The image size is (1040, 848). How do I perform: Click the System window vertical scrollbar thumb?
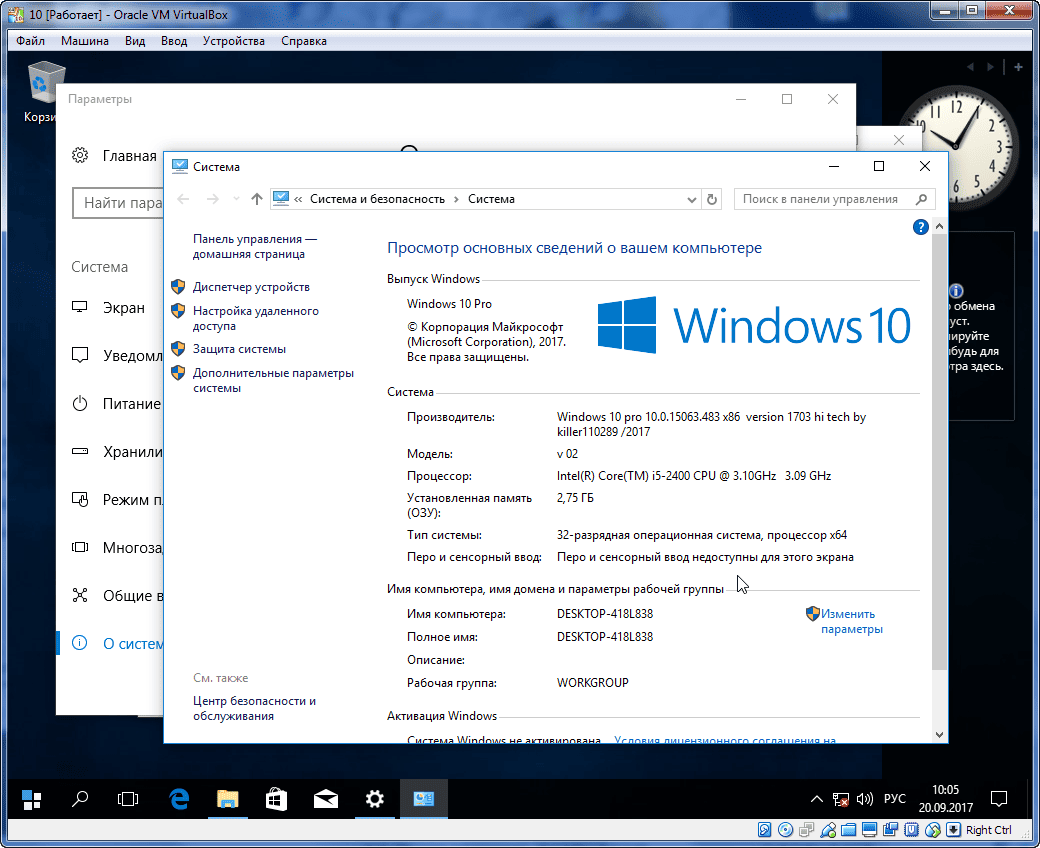tap(939, 452)
